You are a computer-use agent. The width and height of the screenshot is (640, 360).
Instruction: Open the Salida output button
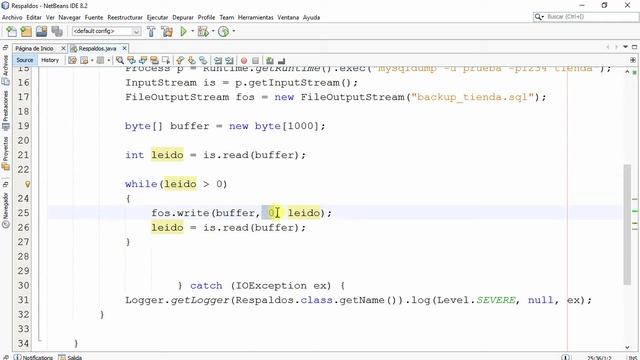coord(70,357)
